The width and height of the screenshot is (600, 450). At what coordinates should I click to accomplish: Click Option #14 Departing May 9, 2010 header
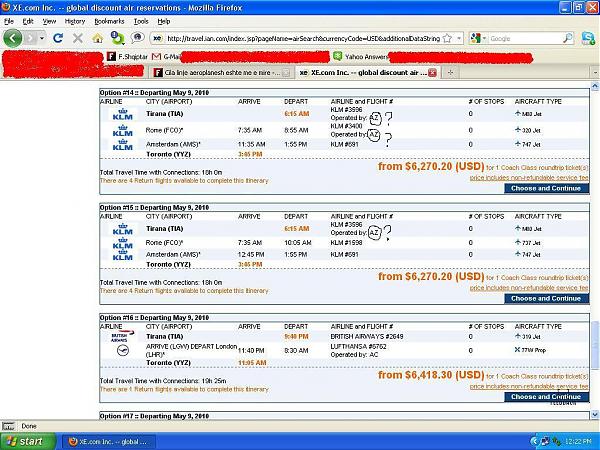(x=155, y=93)
